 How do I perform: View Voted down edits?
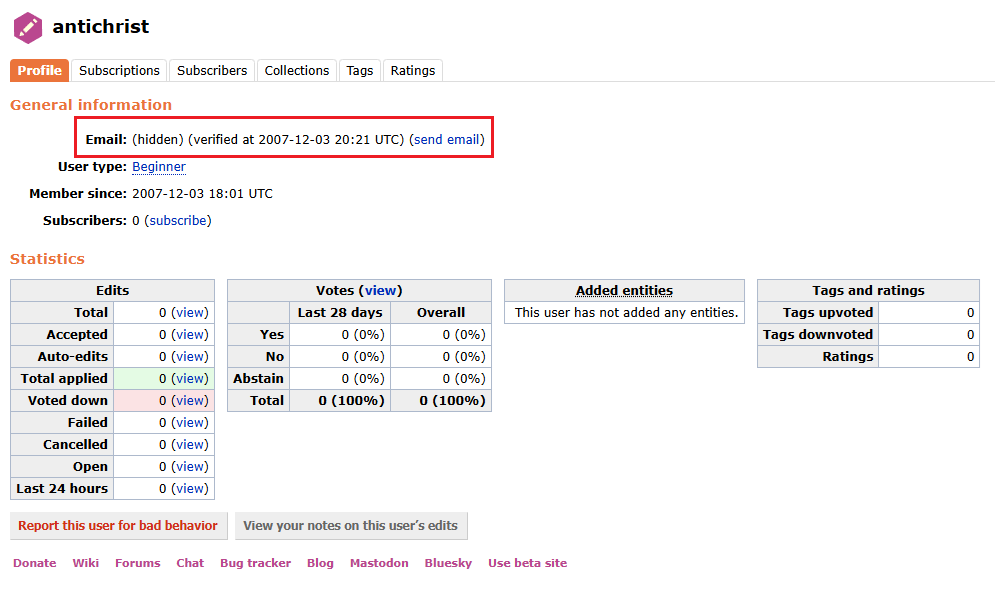[190, 401]
